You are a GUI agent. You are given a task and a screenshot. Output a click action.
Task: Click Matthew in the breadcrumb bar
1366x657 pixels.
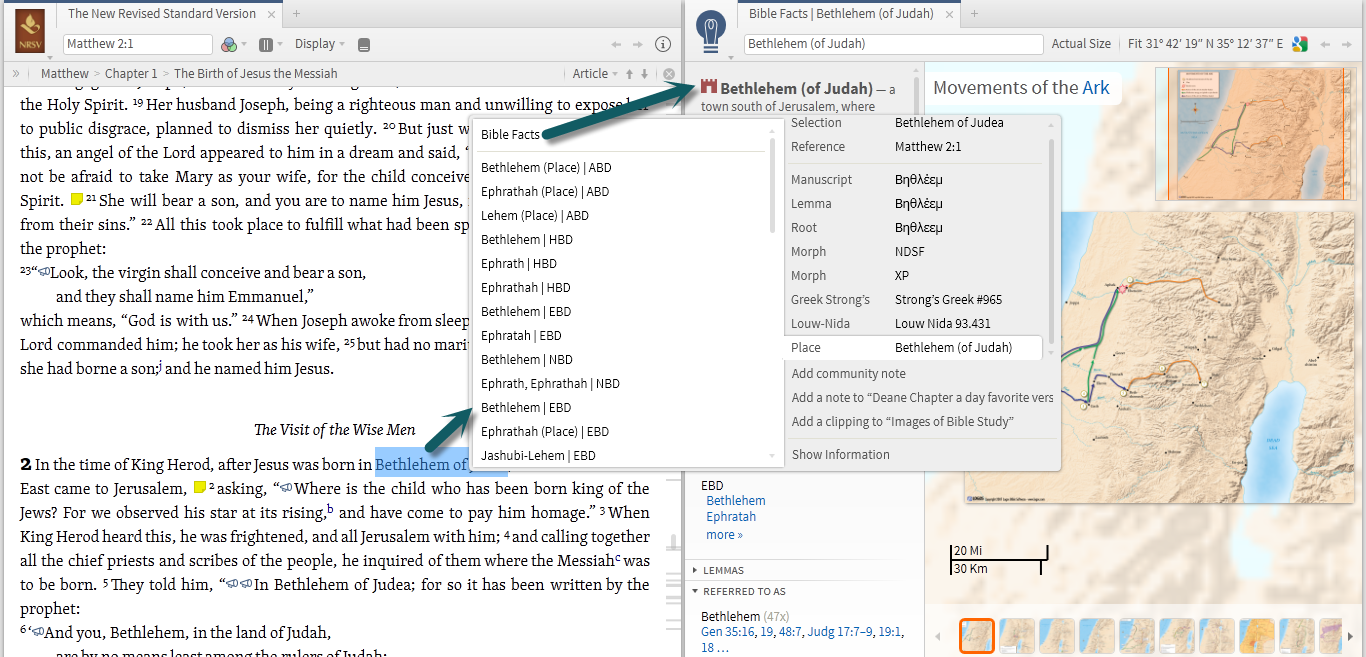click(x=65, y=74)
